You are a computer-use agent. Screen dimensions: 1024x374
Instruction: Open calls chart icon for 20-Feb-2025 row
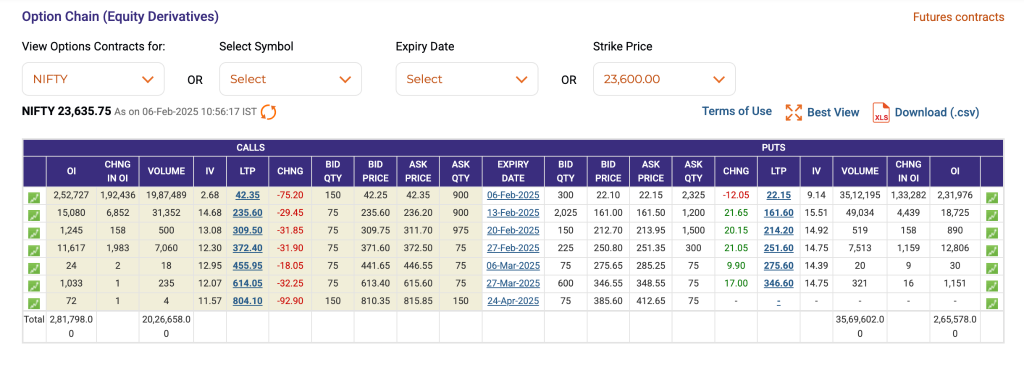[x=34, y=232]
